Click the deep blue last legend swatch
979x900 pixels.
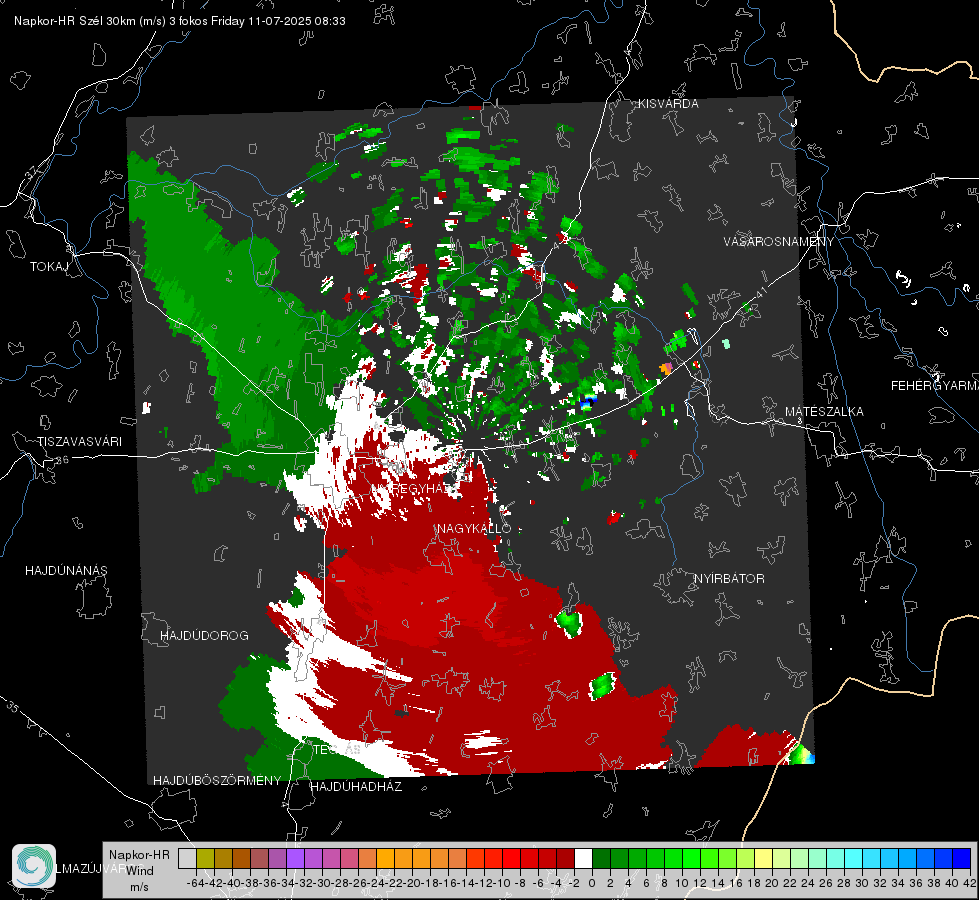[x=962, y=858]
